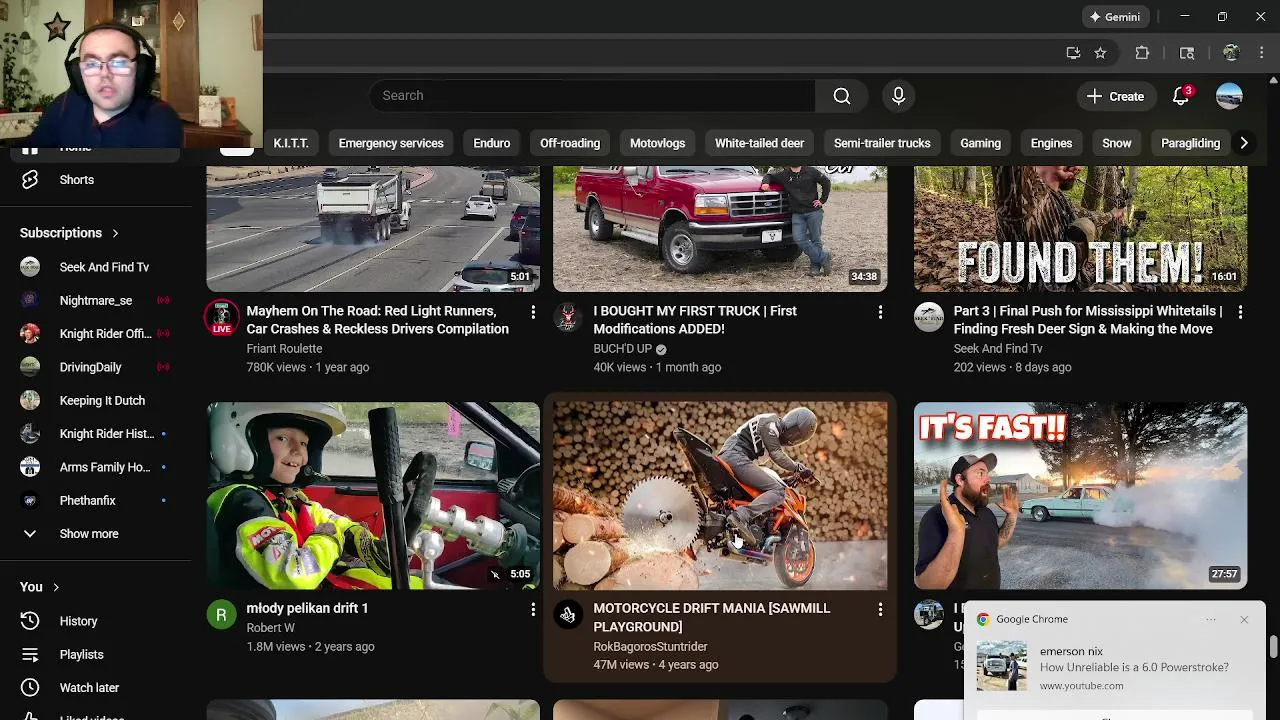This screenshot has width=1280, height=720.
Task: Expand the You section header
Action: pyautogui.click(x=40, y=587)
